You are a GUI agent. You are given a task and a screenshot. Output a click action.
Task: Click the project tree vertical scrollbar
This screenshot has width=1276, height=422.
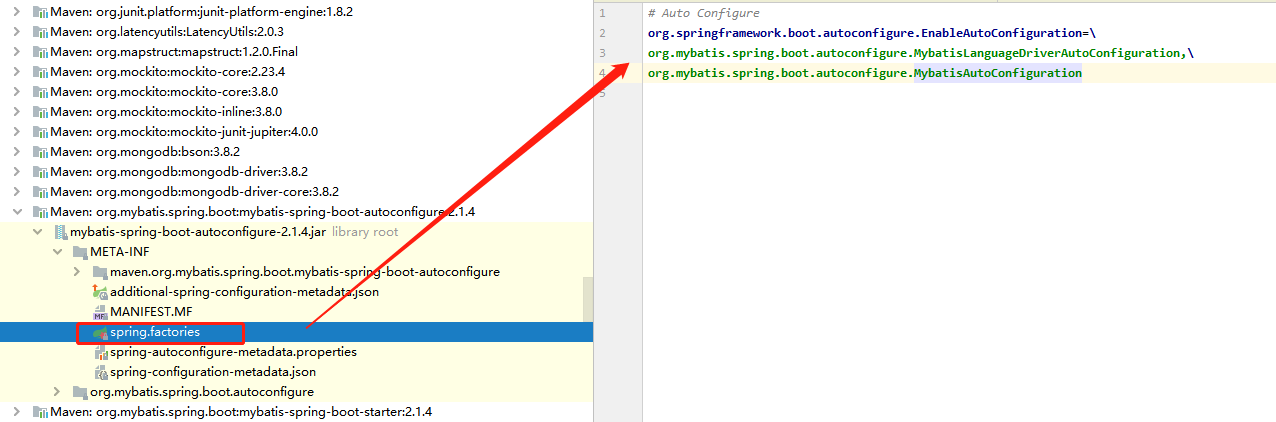coord(588,300)
